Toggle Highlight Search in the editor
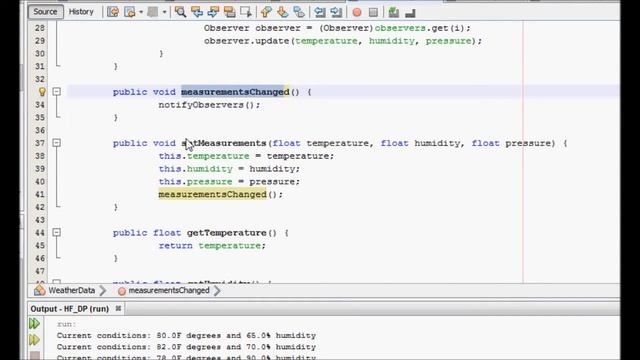Screen dimensions: 640x360 [229, 12]
